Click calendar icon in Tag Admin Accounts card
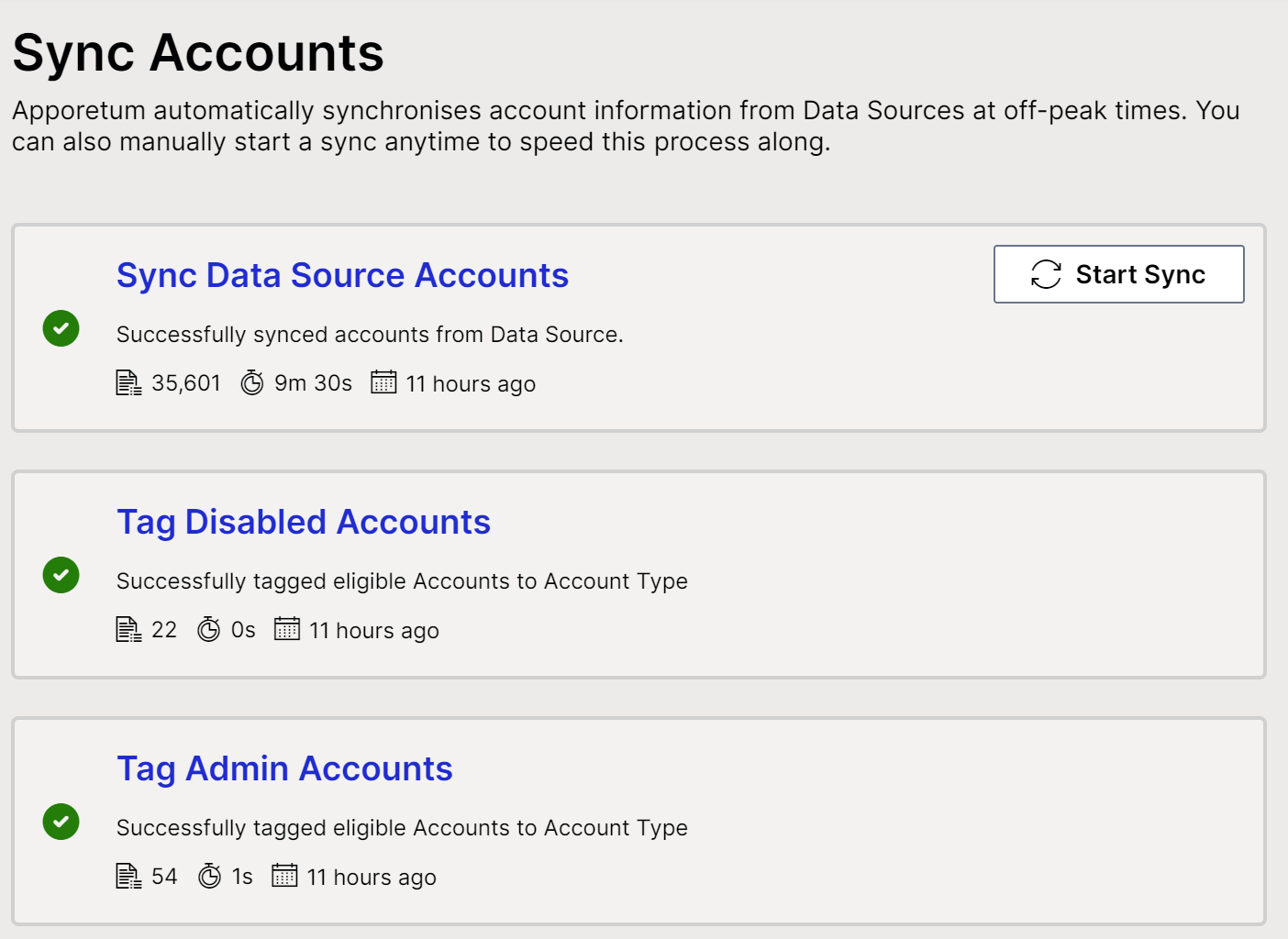Image resolution: width=1288 pixels, height=939 pixels. click(284, 875)
